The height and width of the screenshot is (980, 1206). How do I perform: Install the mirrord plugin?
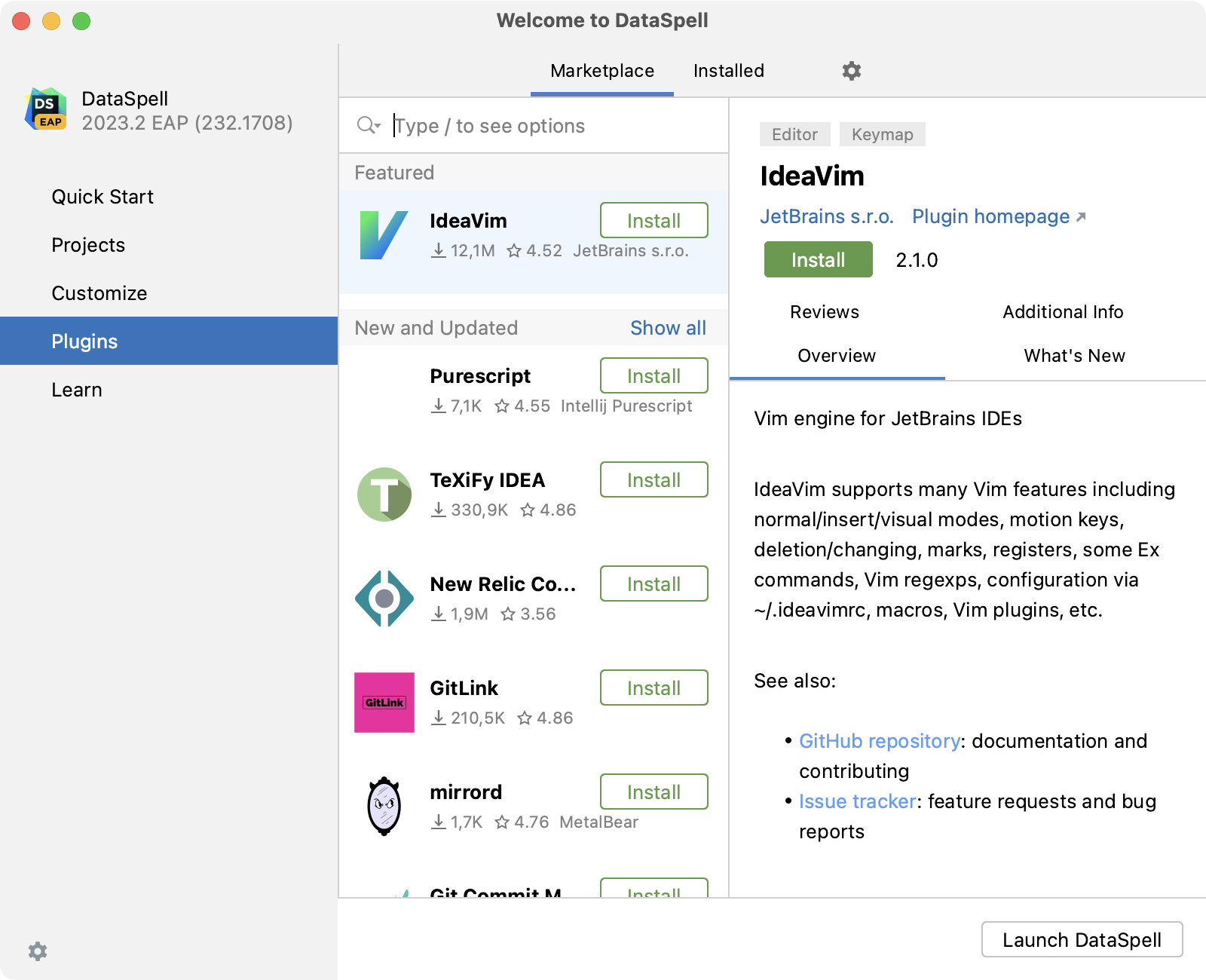pos(654,792)
